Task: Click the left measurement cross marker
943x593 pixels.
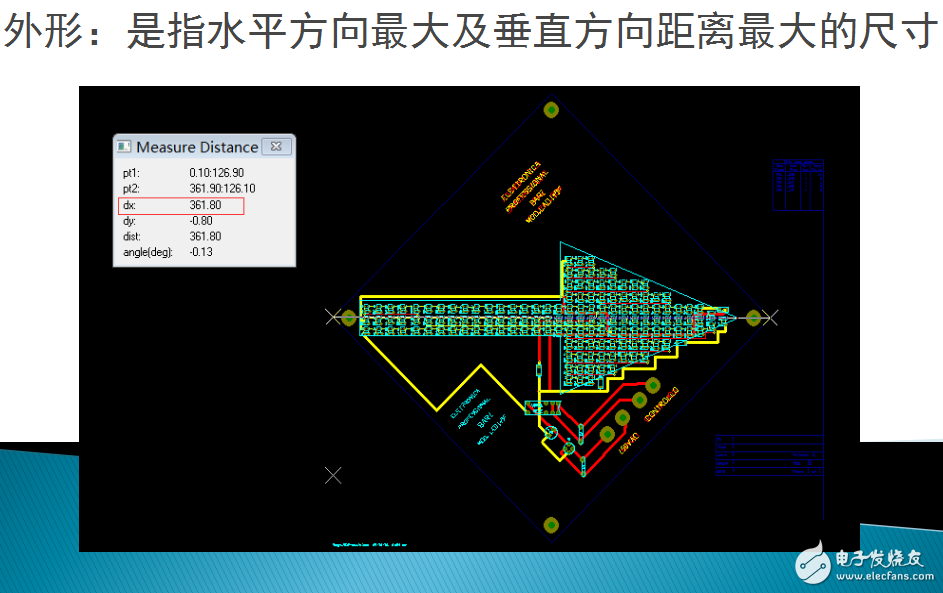Action: 333,317
